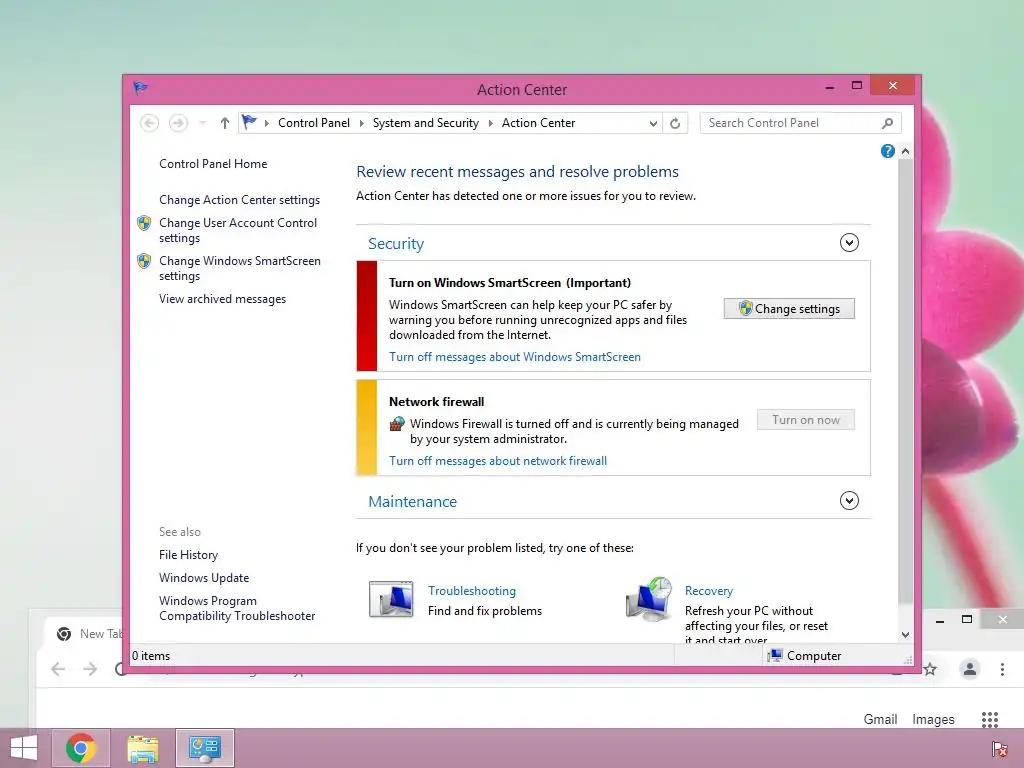Image resolution: width=1024 pixels, height=768 pixels.
Task: Open Gmail link in Chrome
Action: (x=880, y=719)
